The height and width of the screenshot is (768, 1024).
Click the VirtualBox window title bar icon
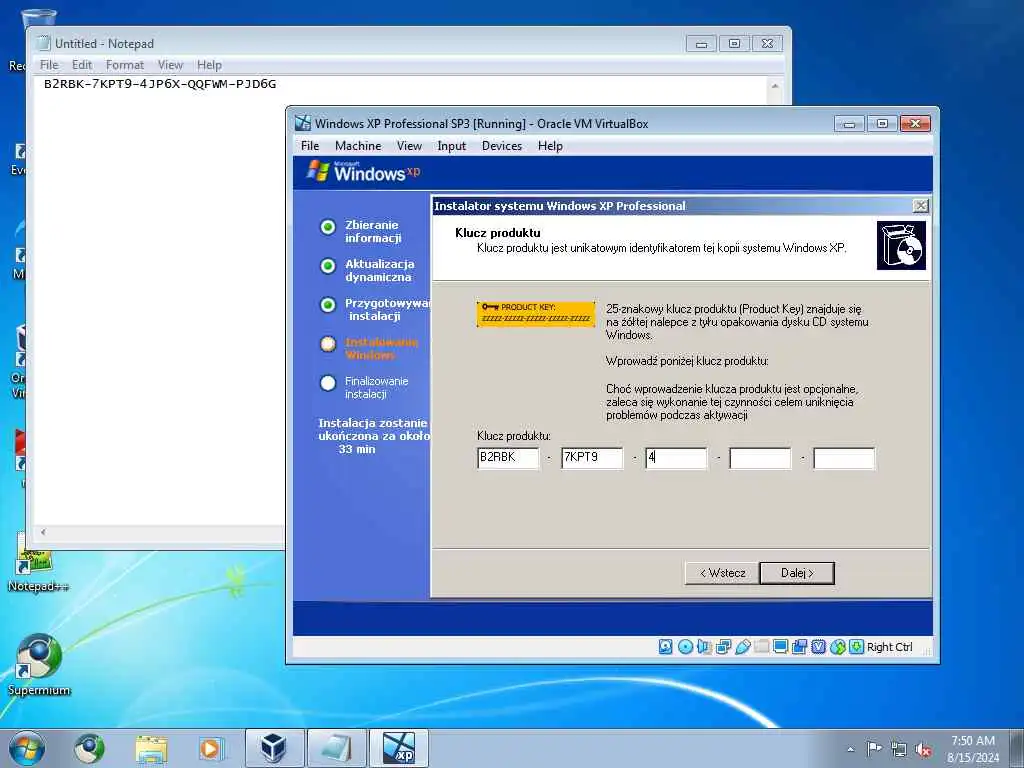302,123
